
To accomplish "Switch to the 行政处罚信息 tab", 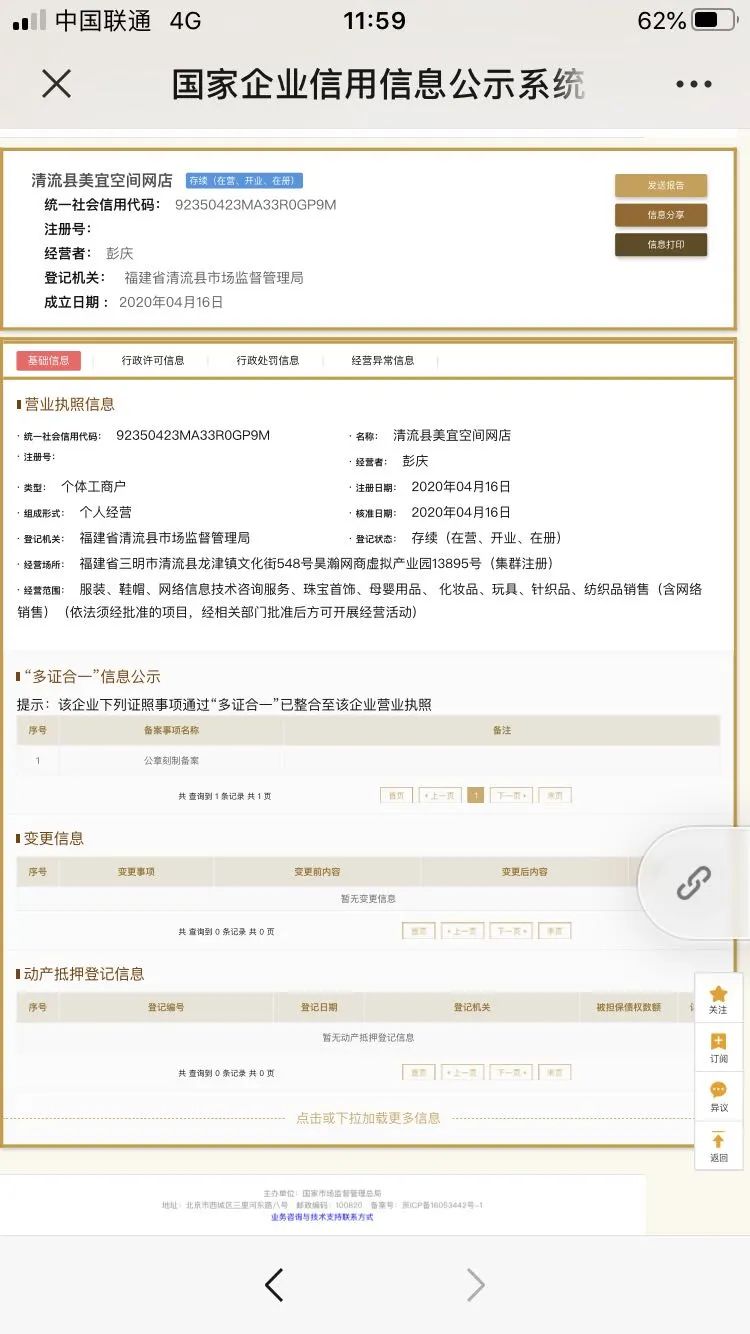I will tap(268, 360).
